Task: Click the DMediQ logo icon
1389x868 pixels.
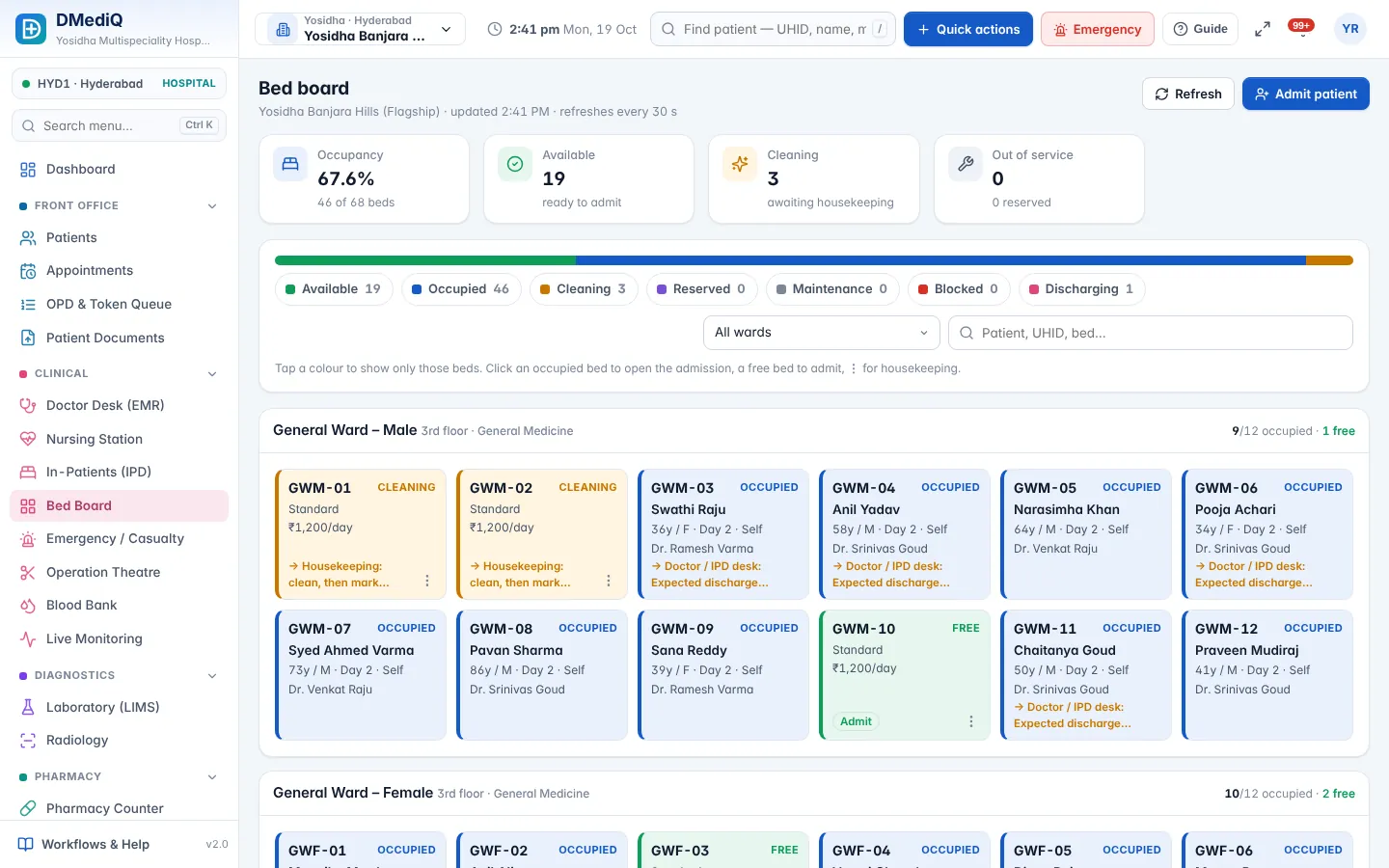Action: (x=31, y=29)
